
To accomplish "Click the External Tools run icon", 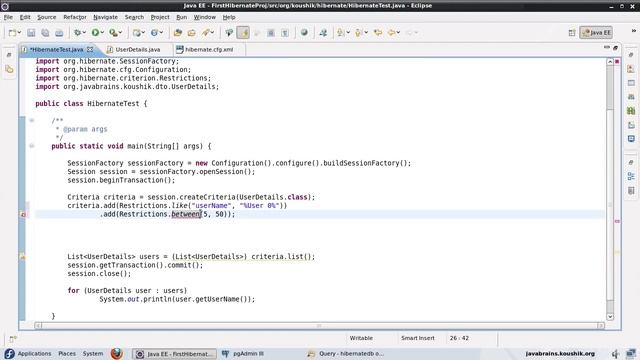I will pyautogui.click(x=113, y=33).
